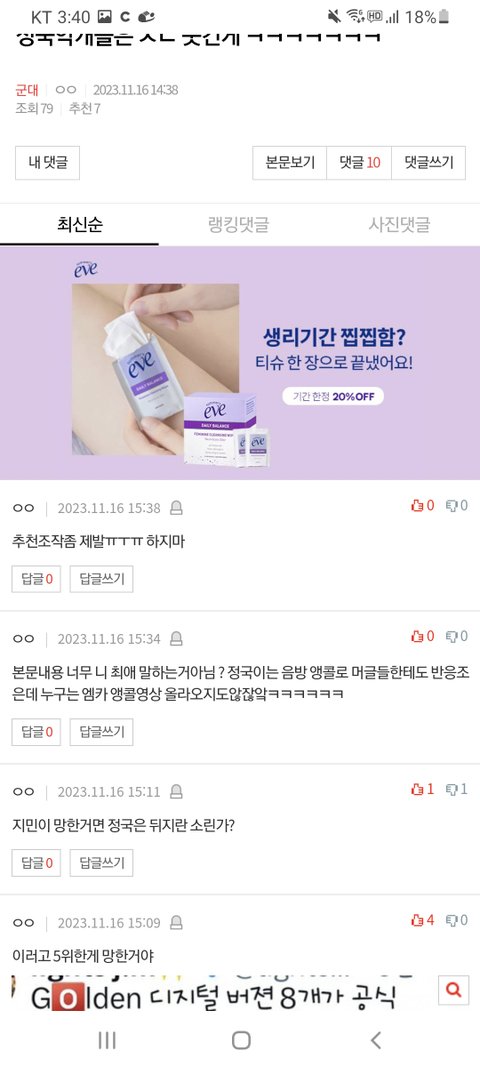Select the 최신순 tab

[x=80, y=225]
